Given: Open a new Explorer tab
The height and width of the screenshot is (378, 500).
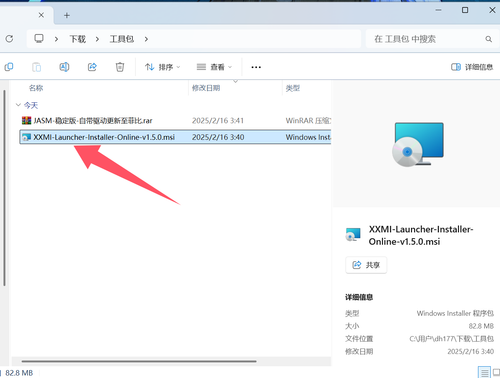Looking at the screenshot, I should coord(67,15).
